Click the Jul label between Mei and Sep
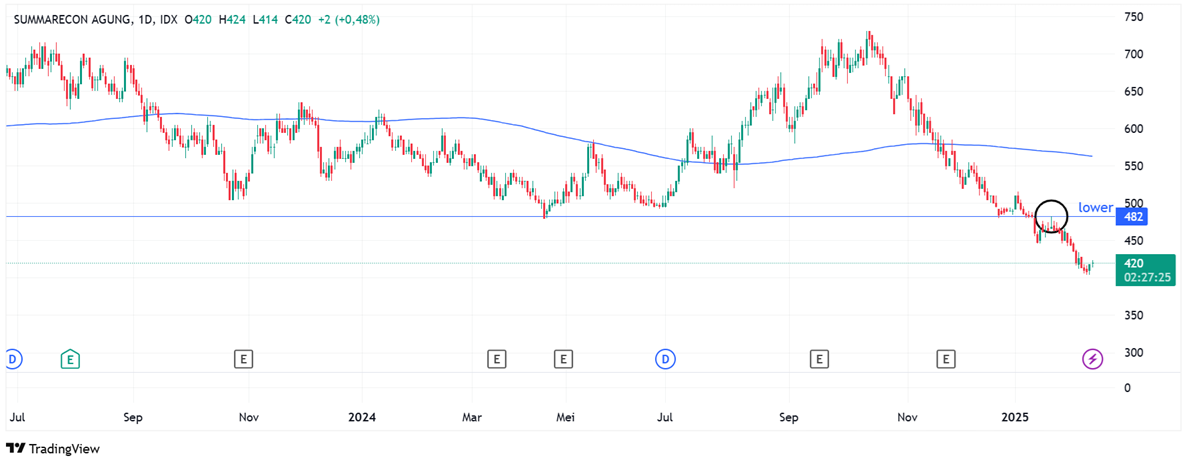Viewport: 1187px width, 462px height. pos(665,417)
